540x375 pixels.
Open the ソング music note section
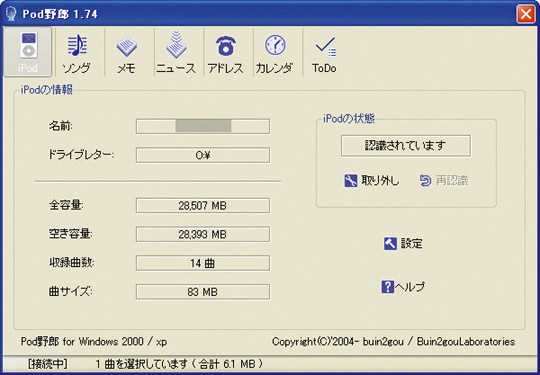point(77,52)
